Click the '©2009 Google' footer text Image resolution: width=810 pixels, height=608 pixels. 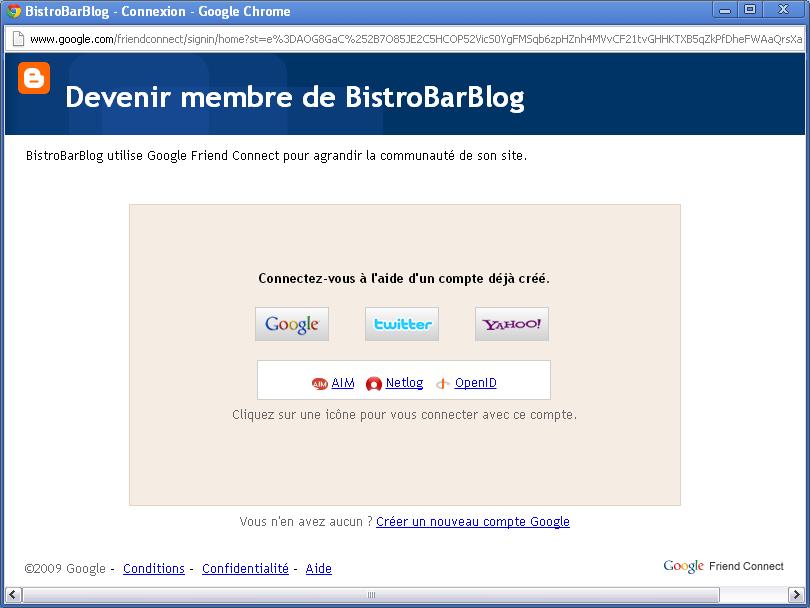click(65, 569)
